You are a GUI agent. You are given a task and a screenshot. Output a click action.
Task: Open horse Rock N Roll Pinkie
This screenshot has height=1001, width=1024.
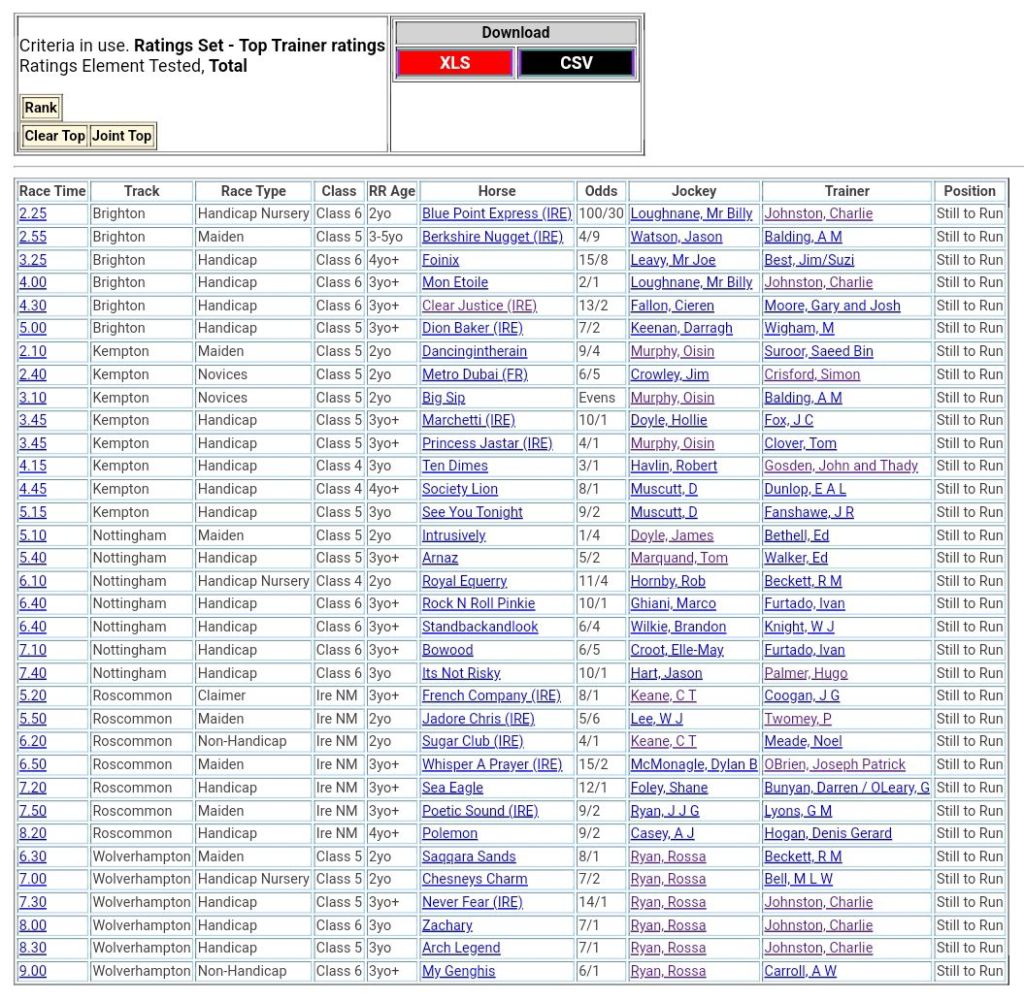coord(478,604)
